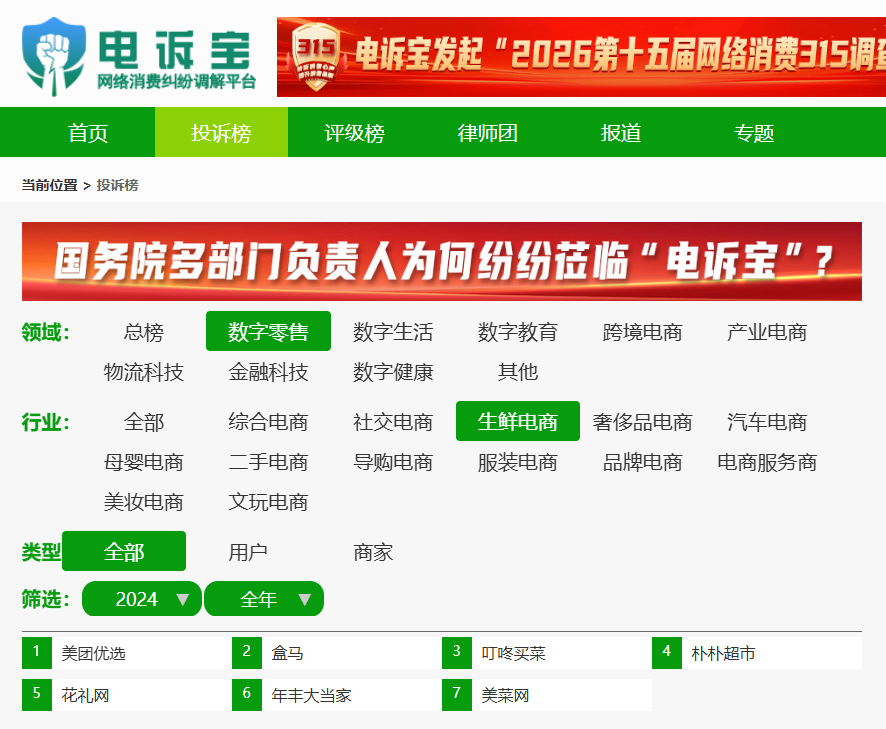Filter complaint type by 用户
The height and width of the screenshot is (729, 886).
point(248,552)
